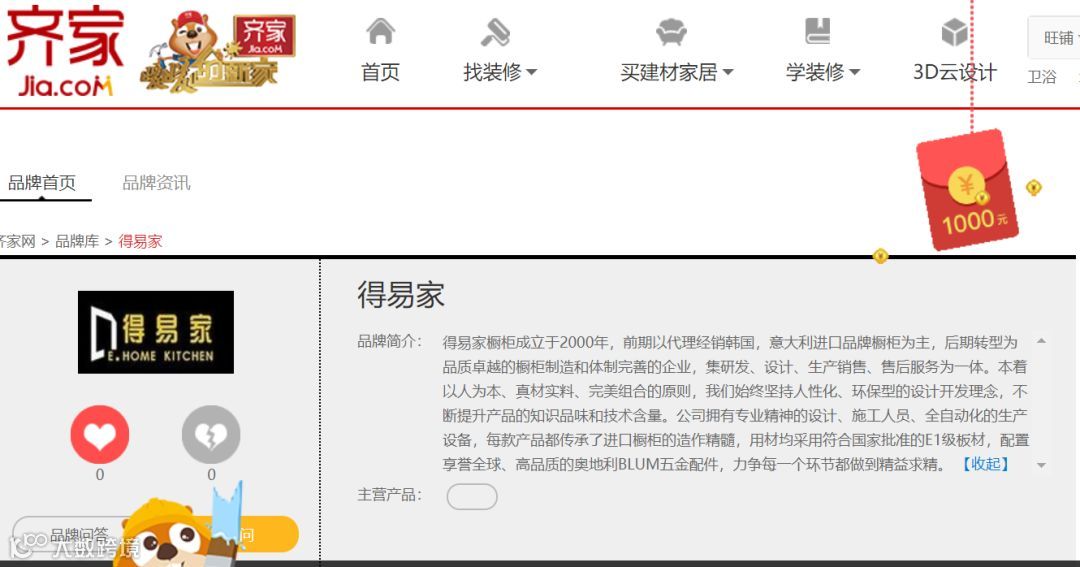Viewport: 1080px width, 567px height.
Task: Open the 首页 navigation item
Action: [380, 72]
